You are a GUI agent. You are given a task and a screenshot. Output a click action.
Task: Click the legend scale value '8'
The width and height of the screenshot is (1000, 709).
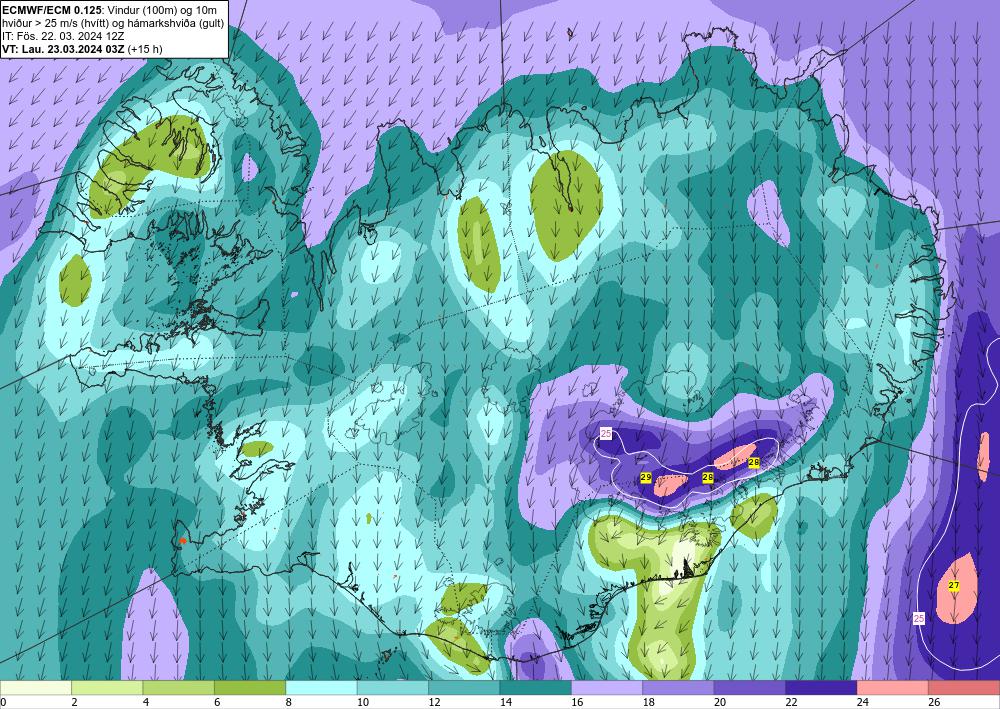point(288,703)
